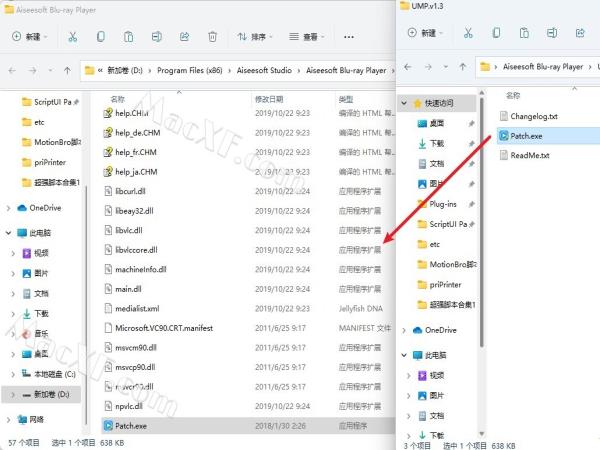
Task: Open Desktop under Quick Access in UMP.v1.3 sidebar
Action: pos(431,123)
